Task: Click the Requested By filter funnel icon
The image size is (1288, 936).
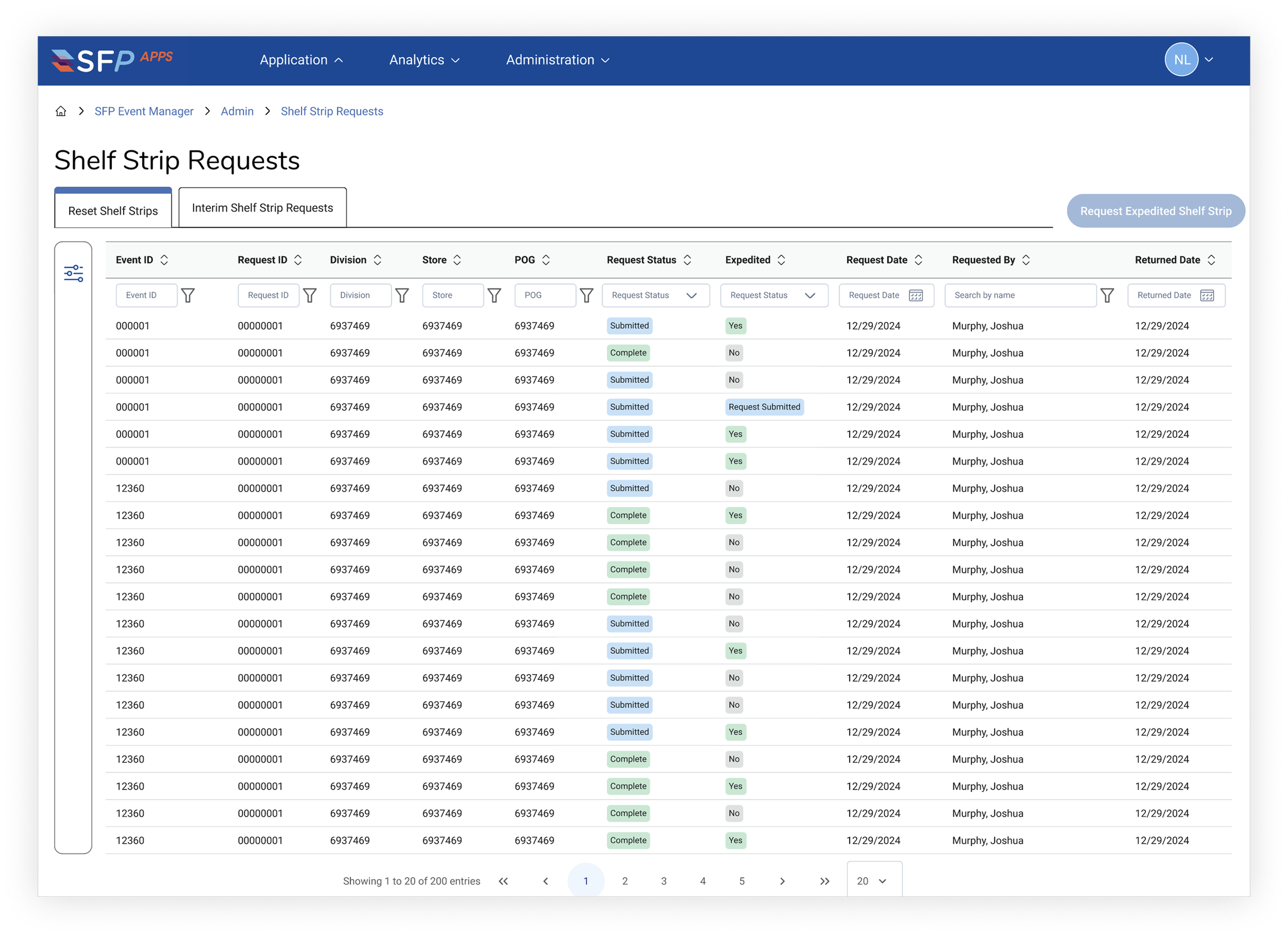Action: [1107, 295]
